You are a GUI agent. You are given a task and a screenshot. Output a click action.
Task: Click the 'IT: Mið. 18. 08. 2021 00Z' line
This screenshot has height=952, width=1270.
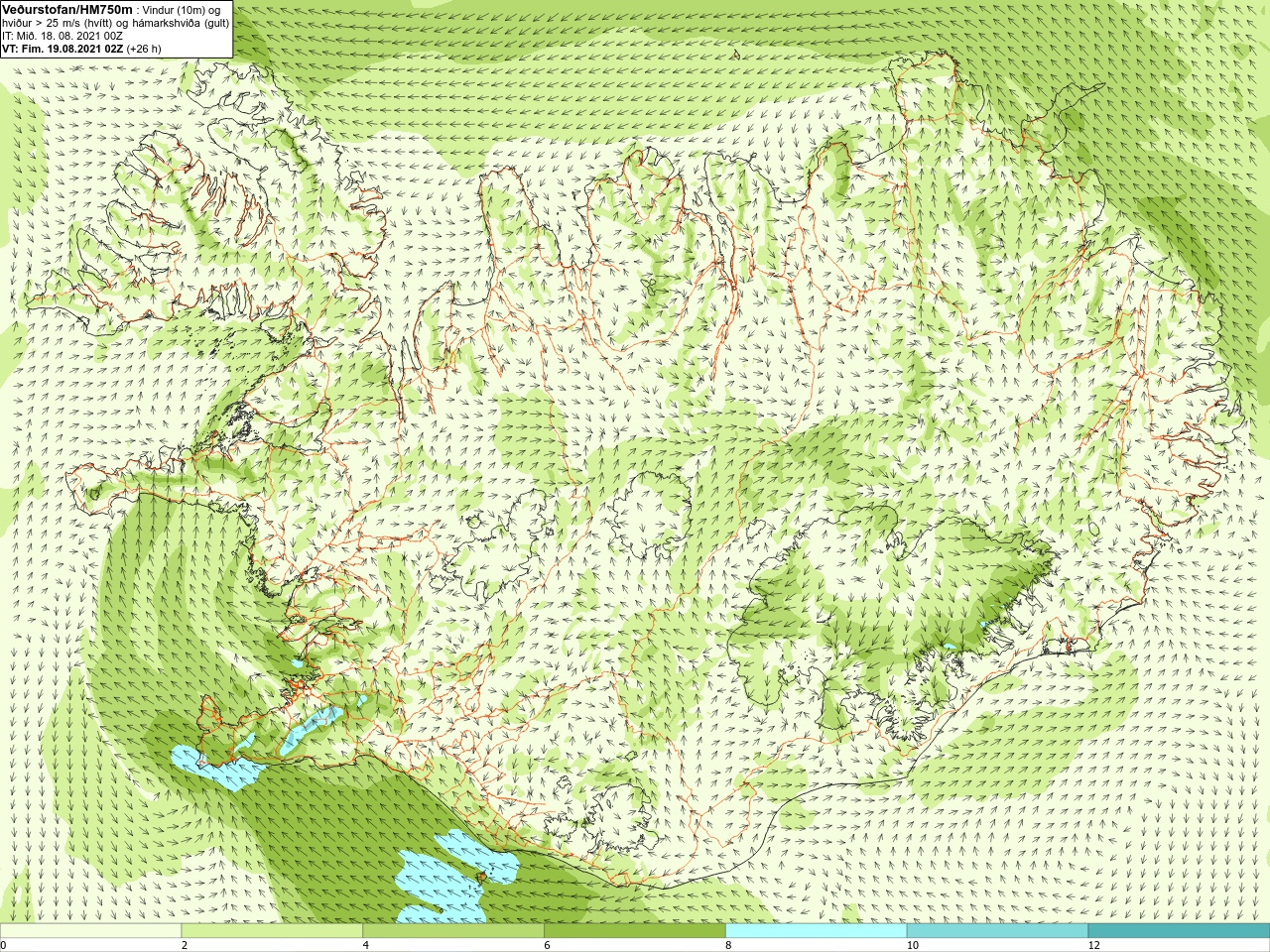point(63,35)
